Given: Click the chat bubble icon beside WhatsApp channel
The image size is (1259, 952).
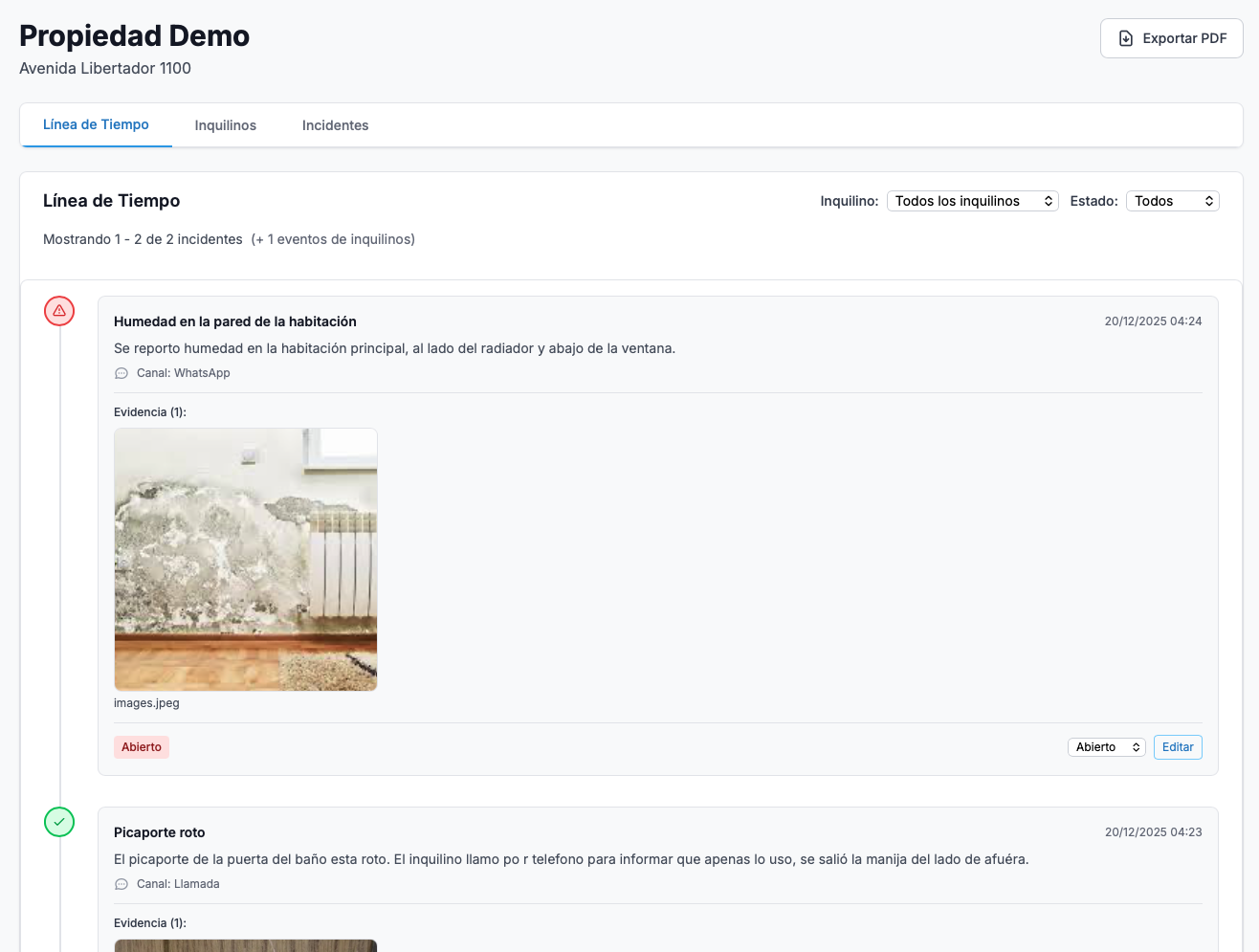Looking at the screenshot, I should click(121, 374).
